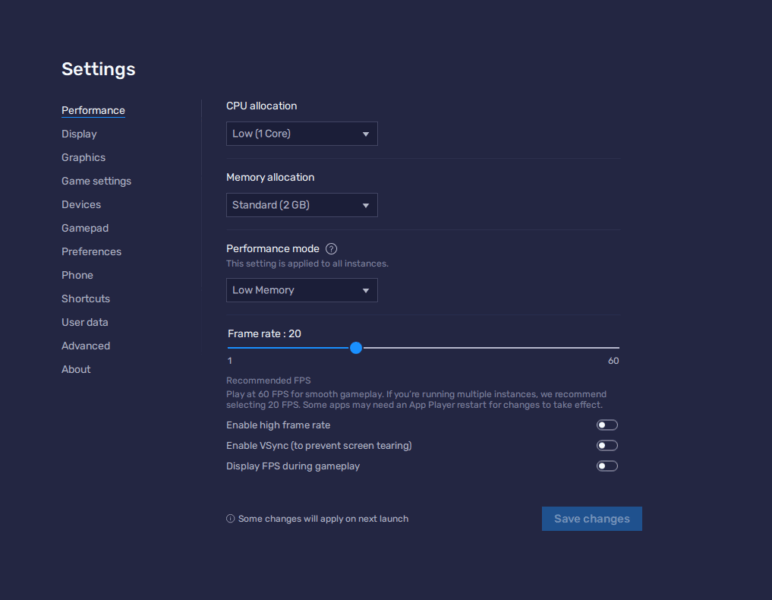Image resolution: width=772 pixels, height=600 pixels.
Task: Click the Frame rate slider handle
Action: [x=356, y=348]
